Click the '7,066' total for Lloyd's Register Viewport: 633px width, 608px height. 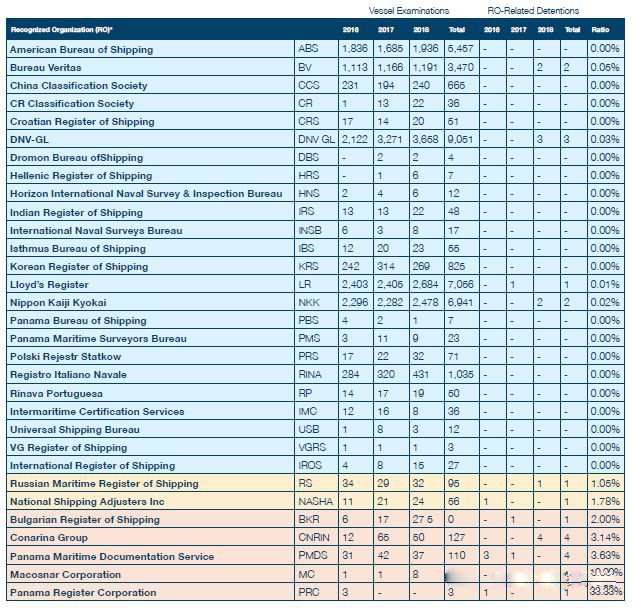460,284
